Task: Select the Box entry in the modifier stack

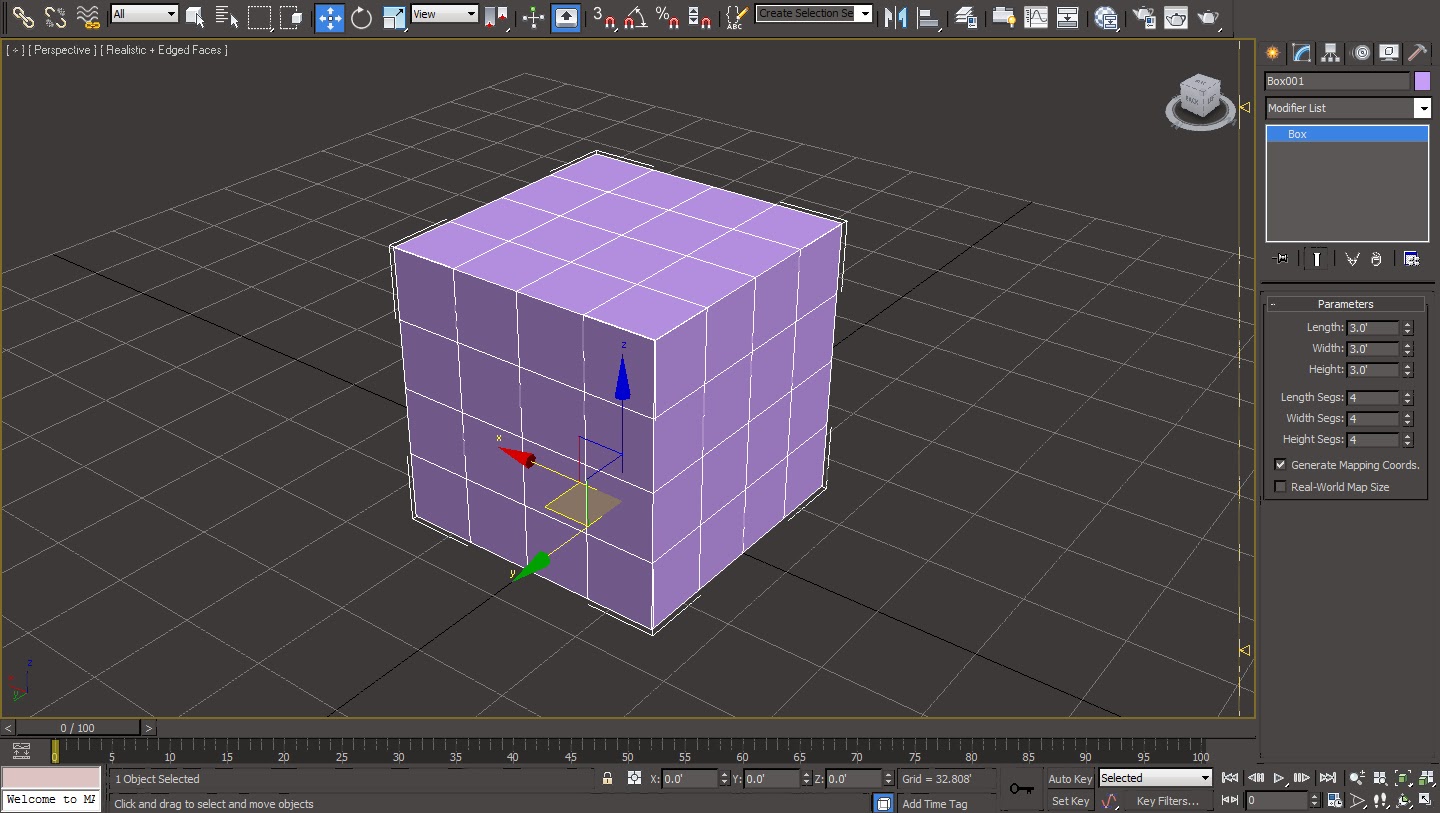Action: 1296,133
